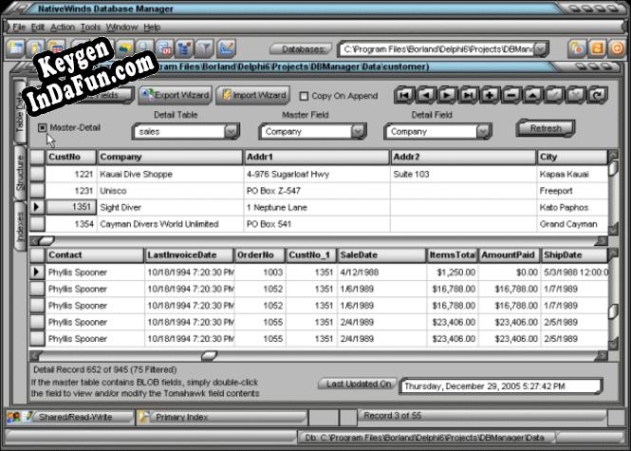Screen dimensions: 631x451
Task: Open the Databases path dropdown arrow
Action: coord(542,49)
